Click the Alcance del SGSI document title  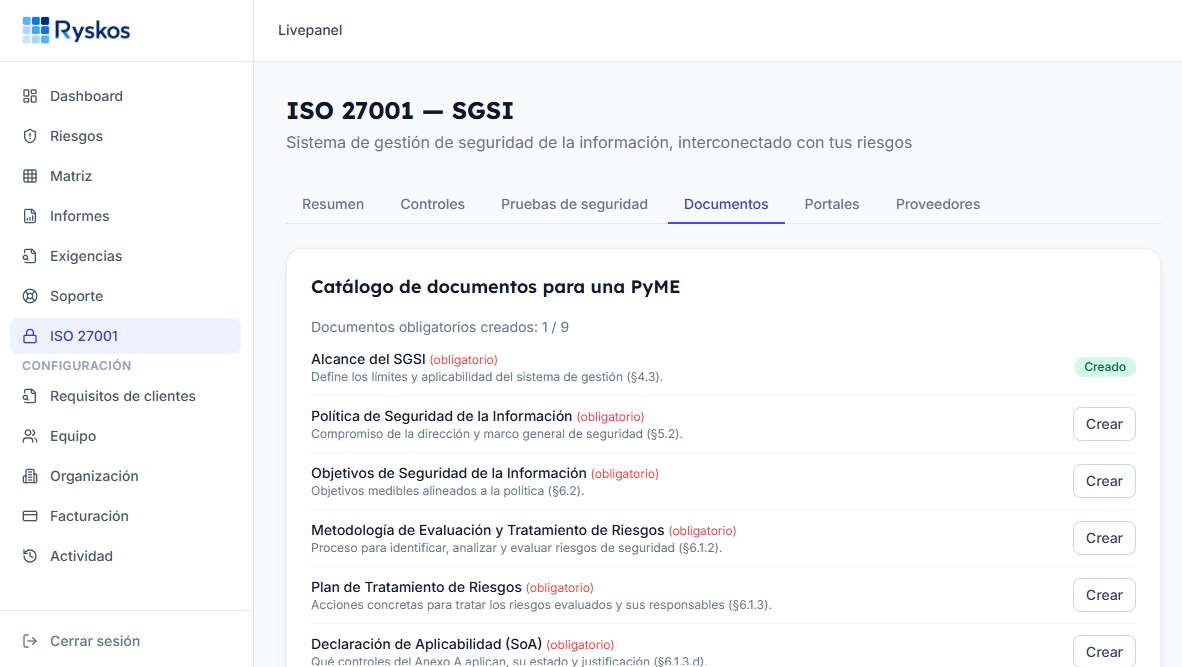[368, 360]
